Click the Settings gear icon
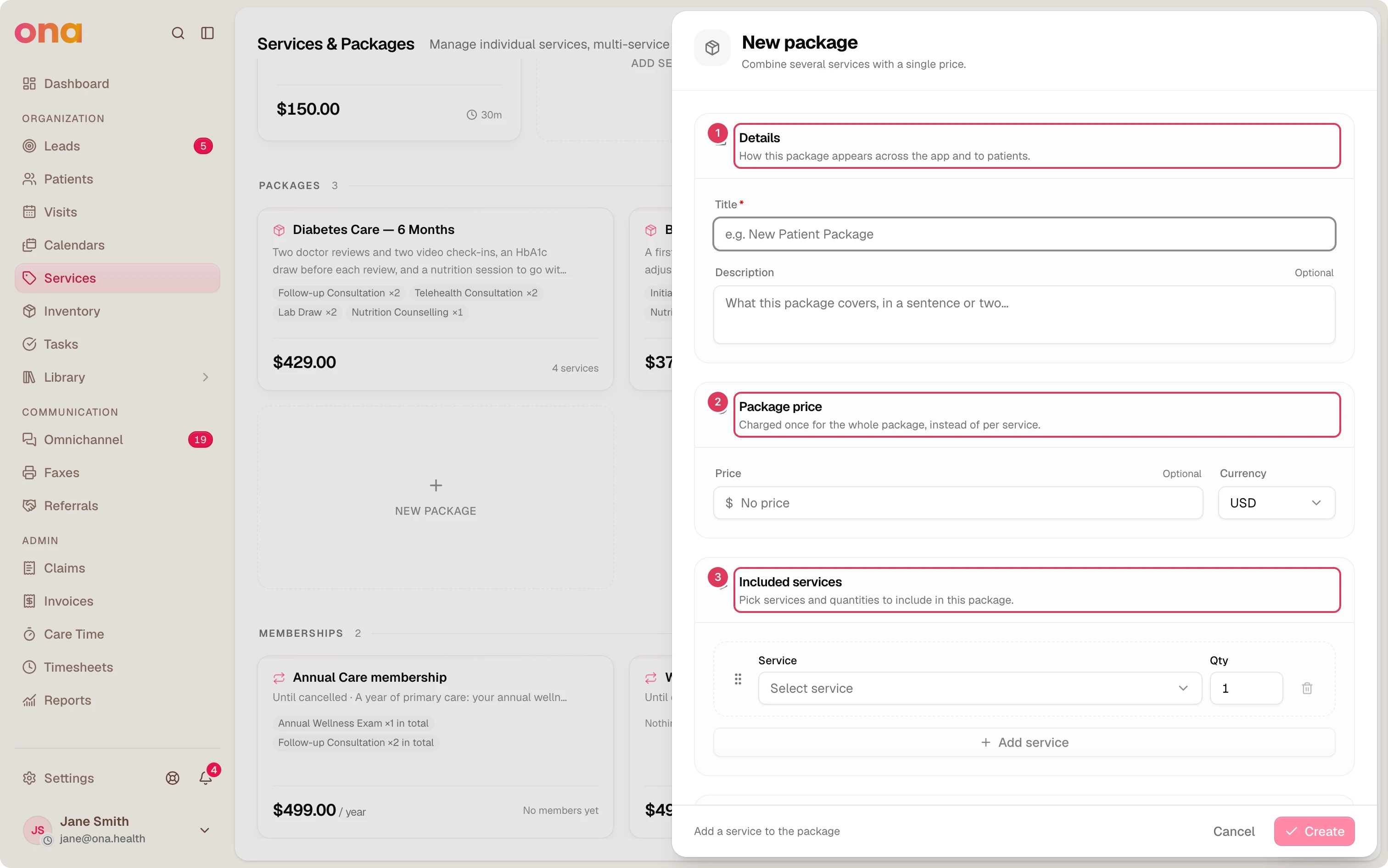1388x868 pixels. click(29, 778)
